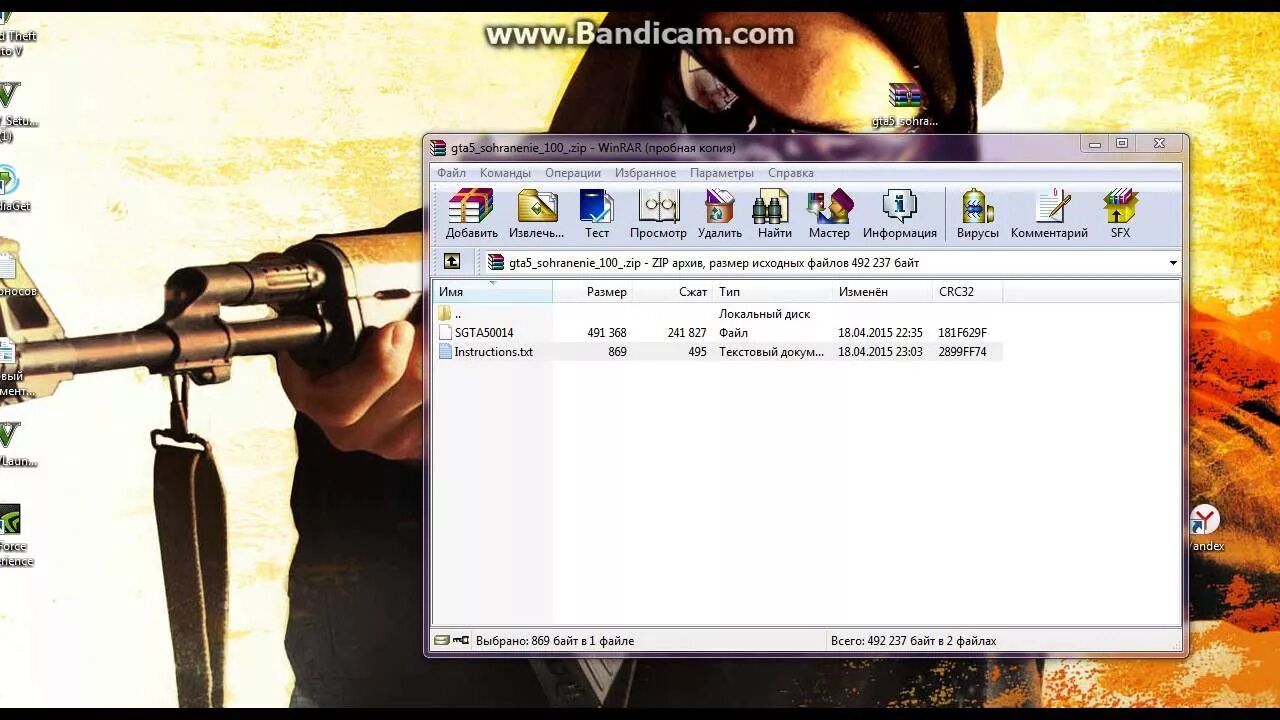Viewport: 1280px width, 720px height.
Task: Sort by Тип column header
Action: tap(772, 292)
